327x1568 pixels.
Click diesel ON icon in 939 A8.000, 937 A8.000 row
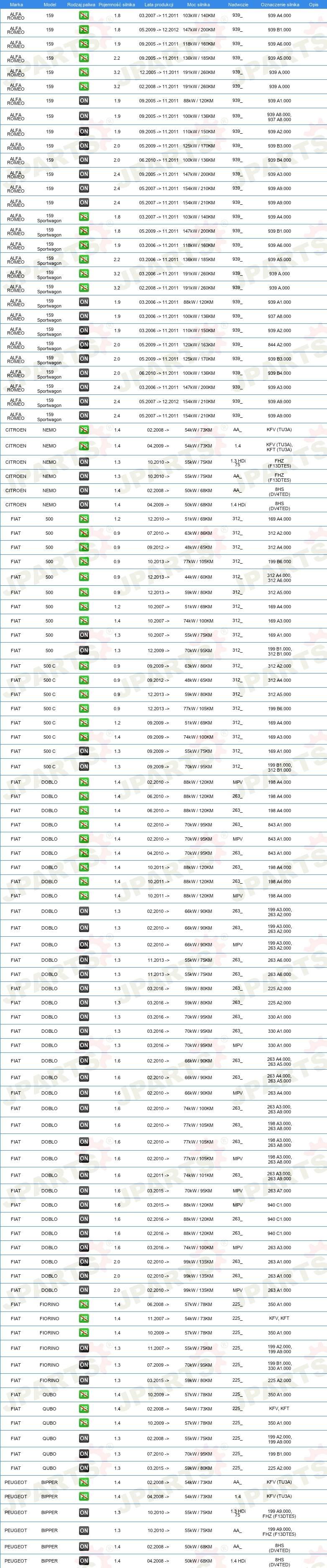[84, 116]
